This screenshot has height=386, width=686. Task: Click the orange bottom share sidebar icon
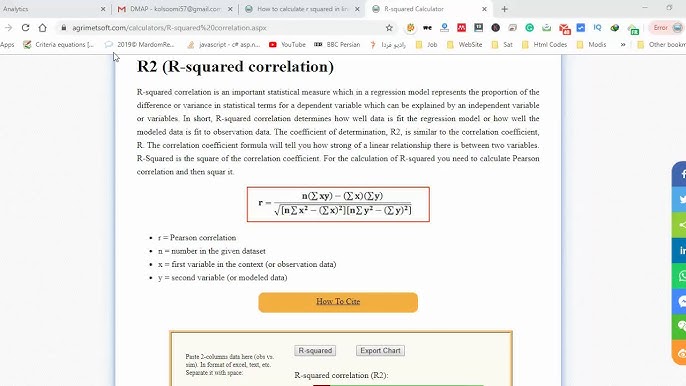tap(679, 352)
